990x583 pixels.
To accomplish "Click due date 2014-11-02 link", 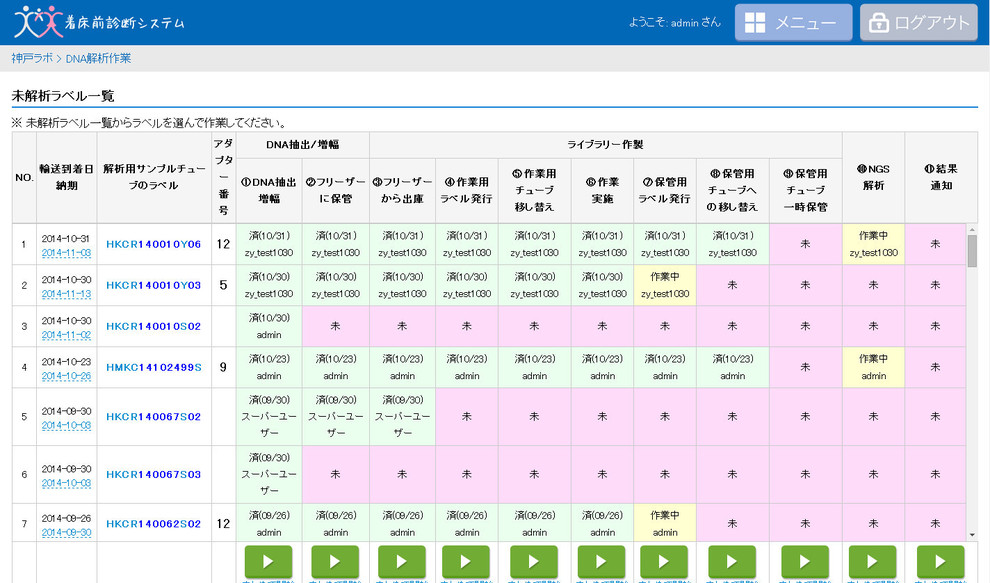I will [66, 335].
